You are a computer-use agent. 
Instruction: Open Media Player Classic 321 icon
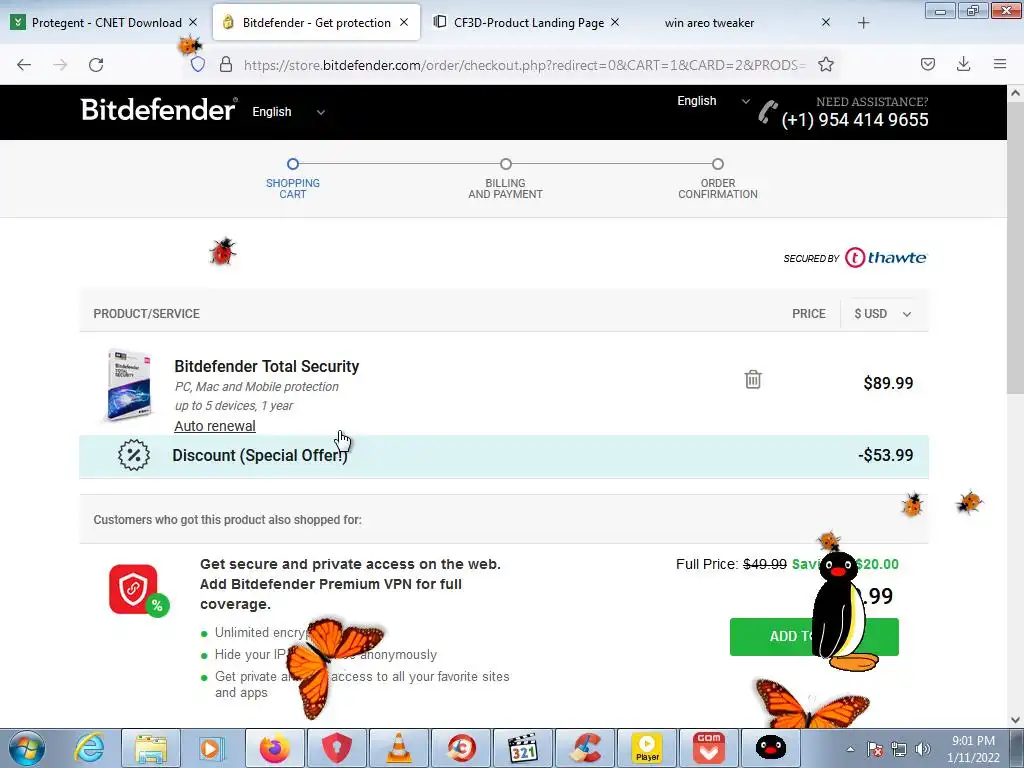coord(523,748)
